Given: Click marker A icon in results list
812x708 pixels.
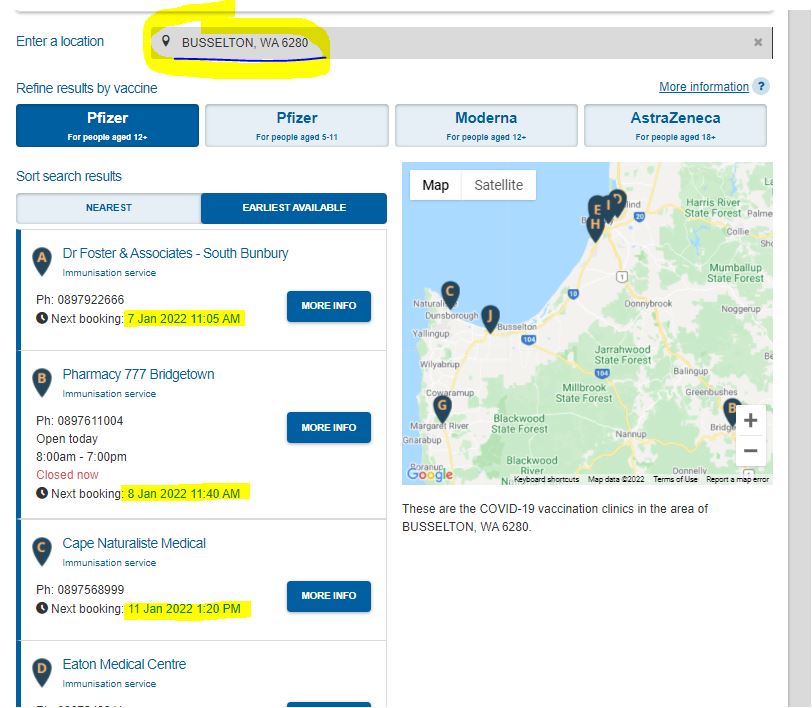Looking at the screenshot, I should [42, 261].
